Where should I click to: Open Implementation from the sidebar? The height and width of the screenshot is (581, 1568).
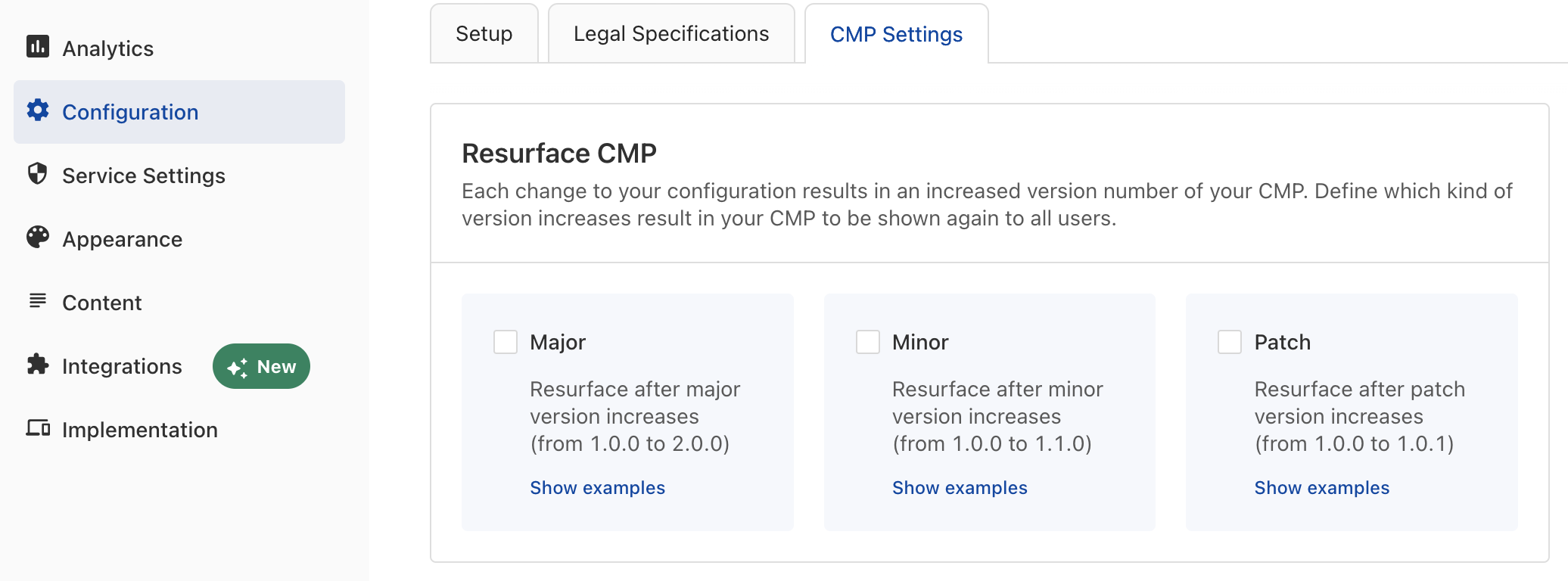coord(139,429)
